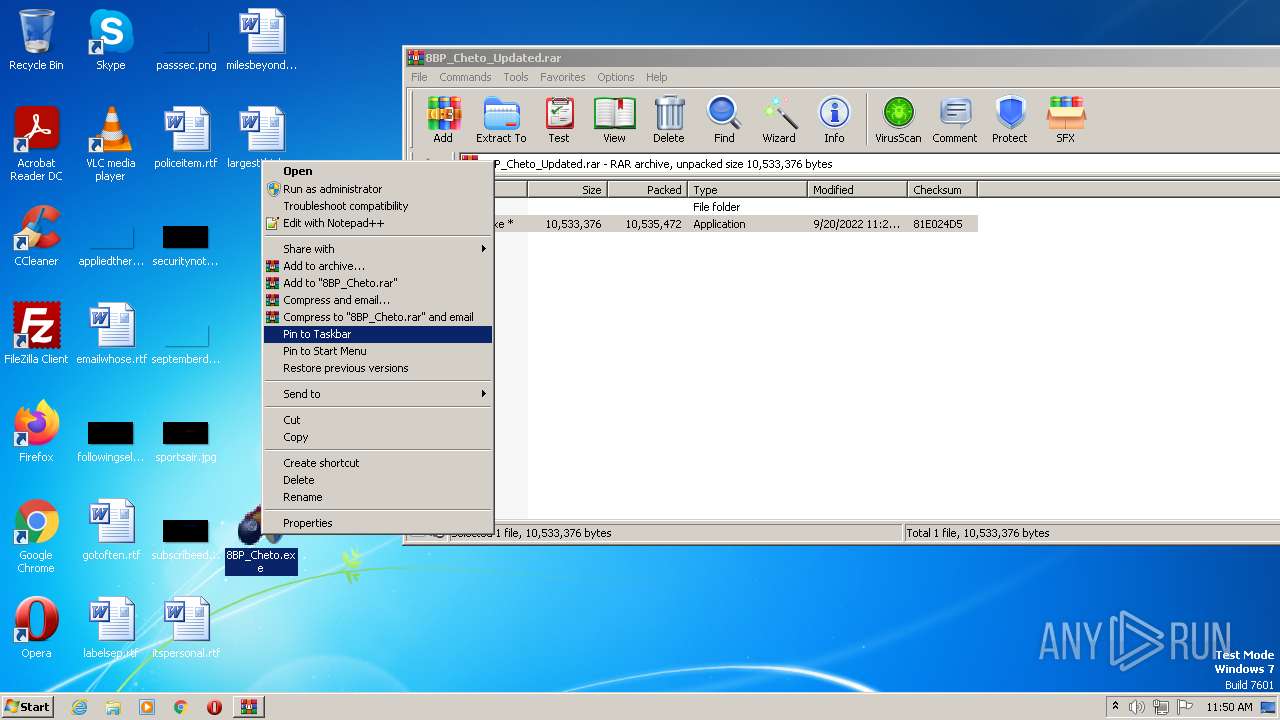Open the WinRAR Commands menu

point(465,77)
